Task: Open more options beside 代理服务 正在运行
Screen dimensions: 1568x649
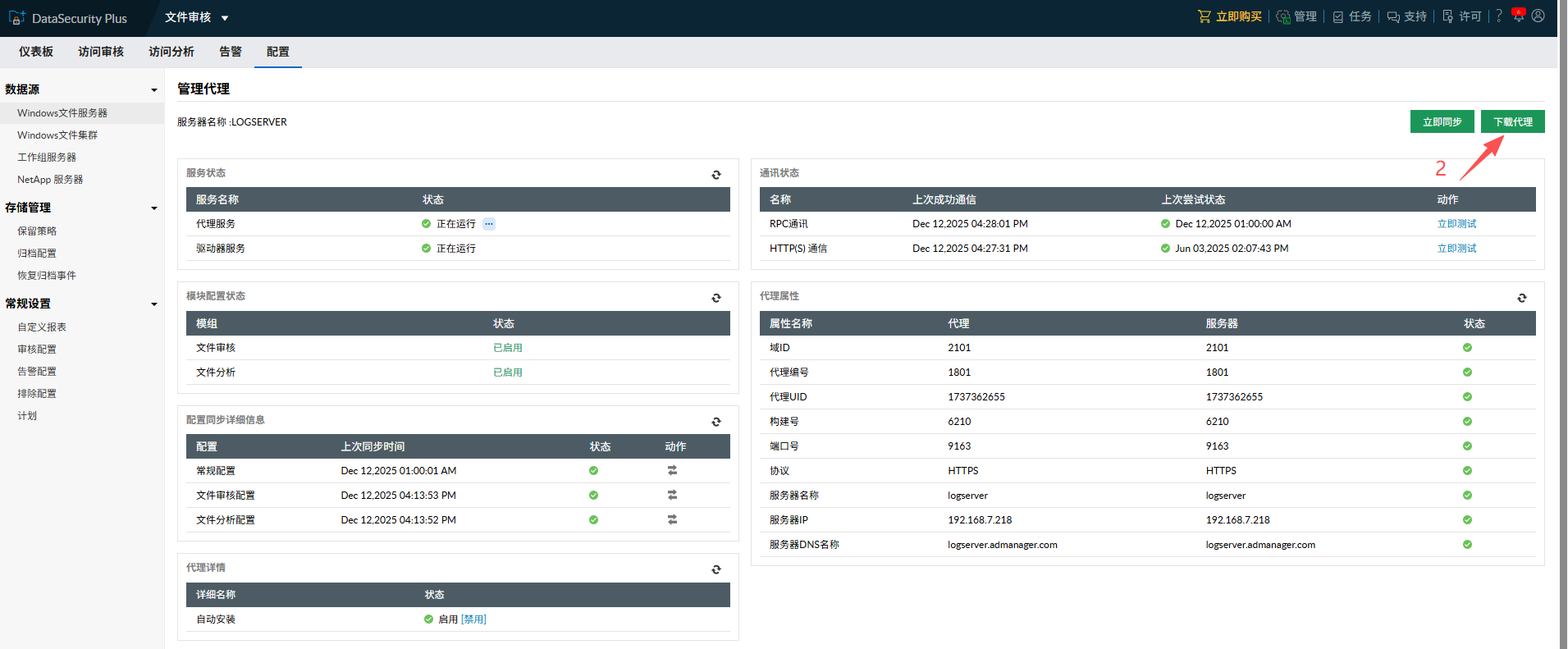Action: click(489, 224)
